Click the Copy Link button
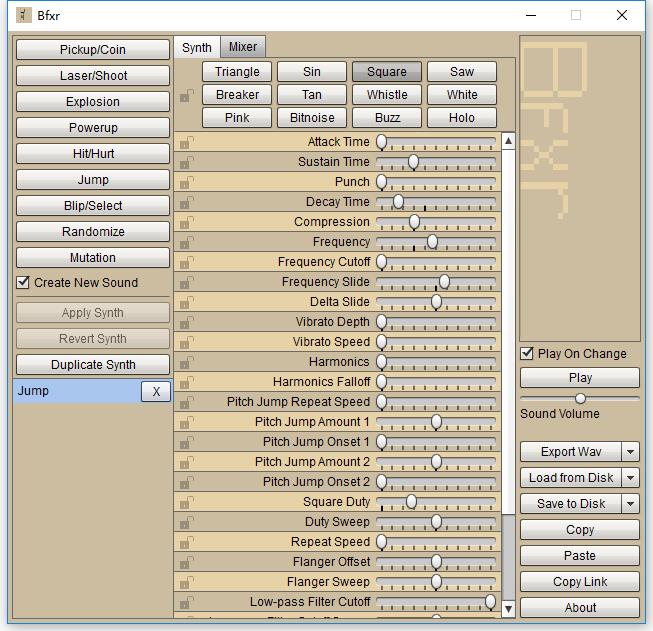The width and height of the screenshot is (653, 631). (580, 582)
